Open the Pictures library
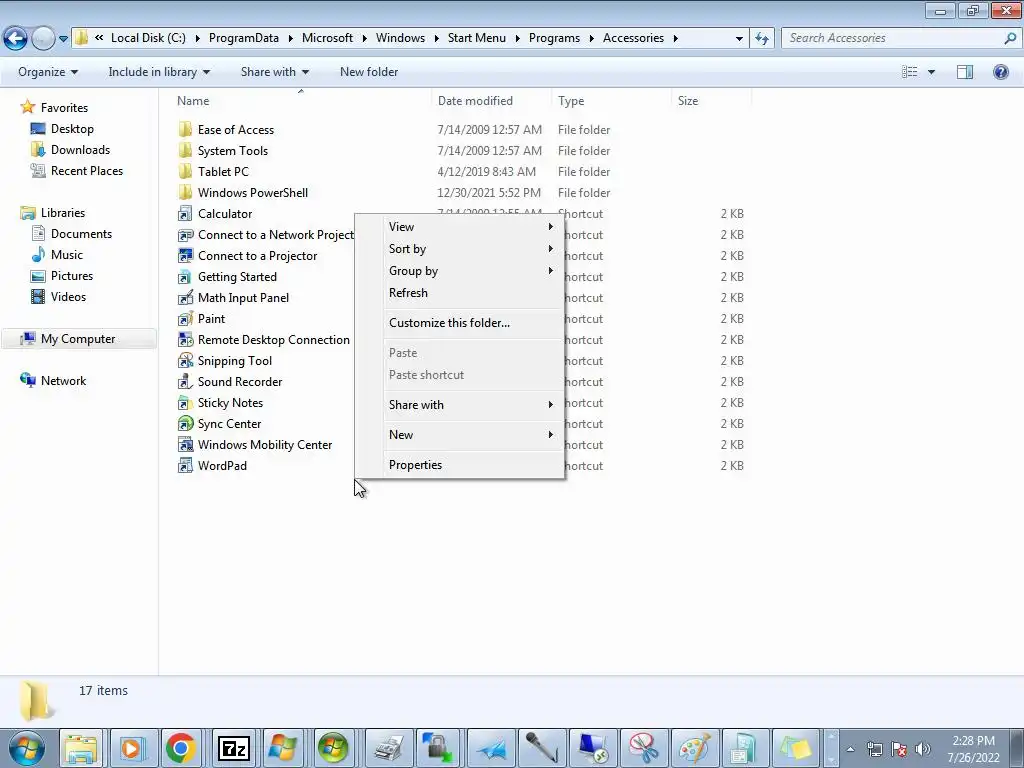This screenshot has height=768, width=1024. (x=72, y=276)
